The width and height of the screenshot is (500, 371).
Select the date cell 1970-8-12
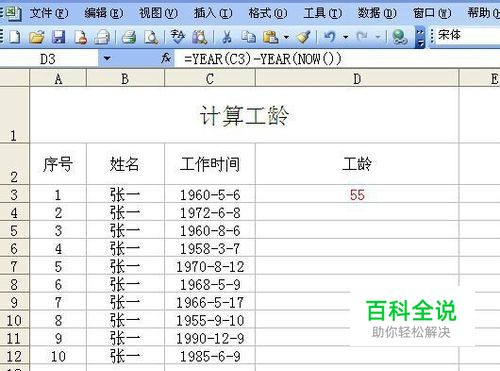210,267
